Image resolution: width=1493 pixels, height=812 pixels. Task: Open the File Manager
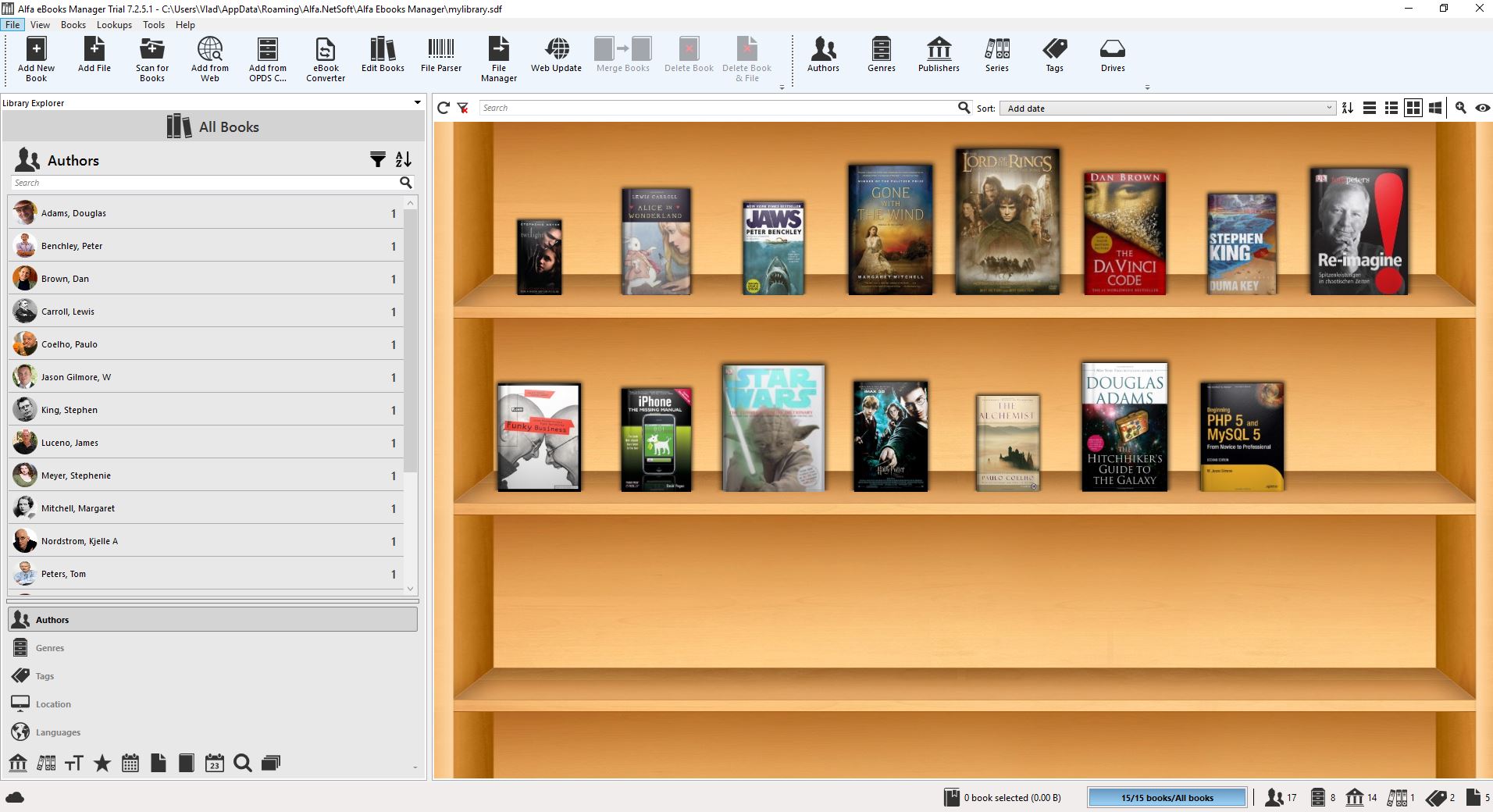499,59
